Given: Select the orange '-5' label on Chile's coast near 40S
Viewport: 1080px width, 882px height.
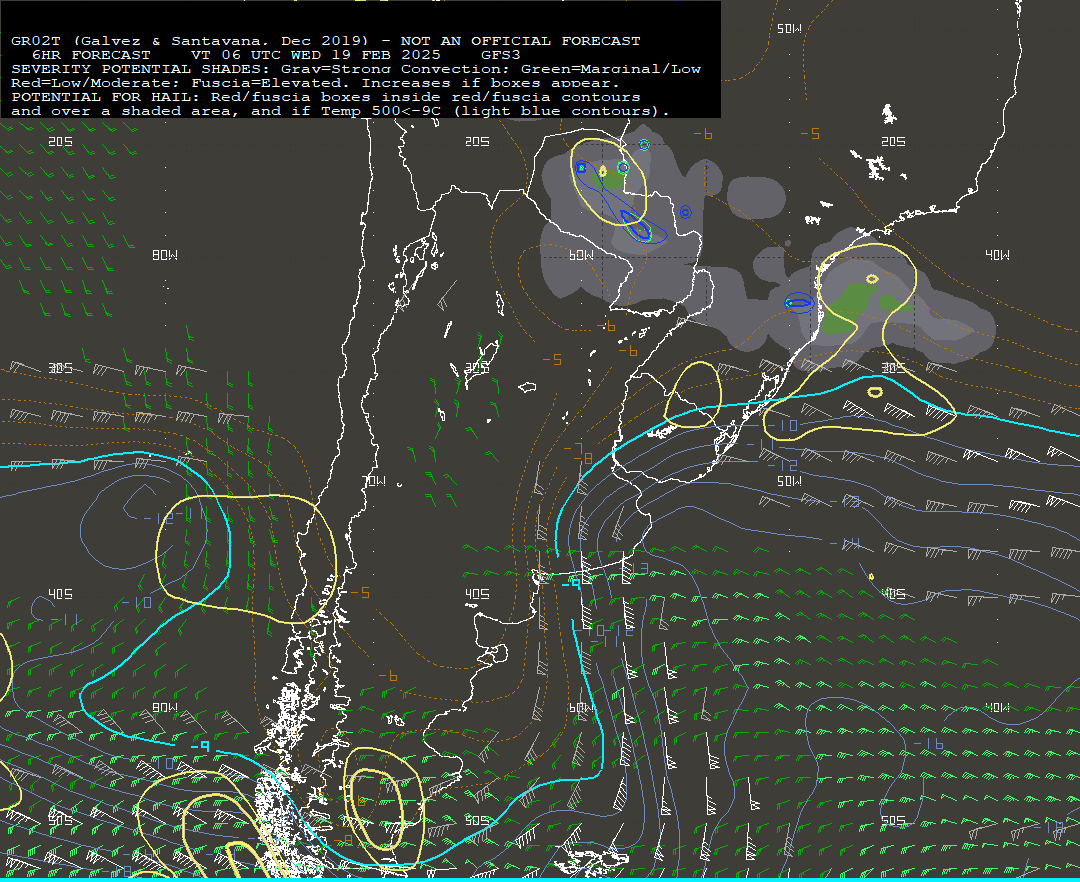Looking at the screenshot, I should 360,593.
